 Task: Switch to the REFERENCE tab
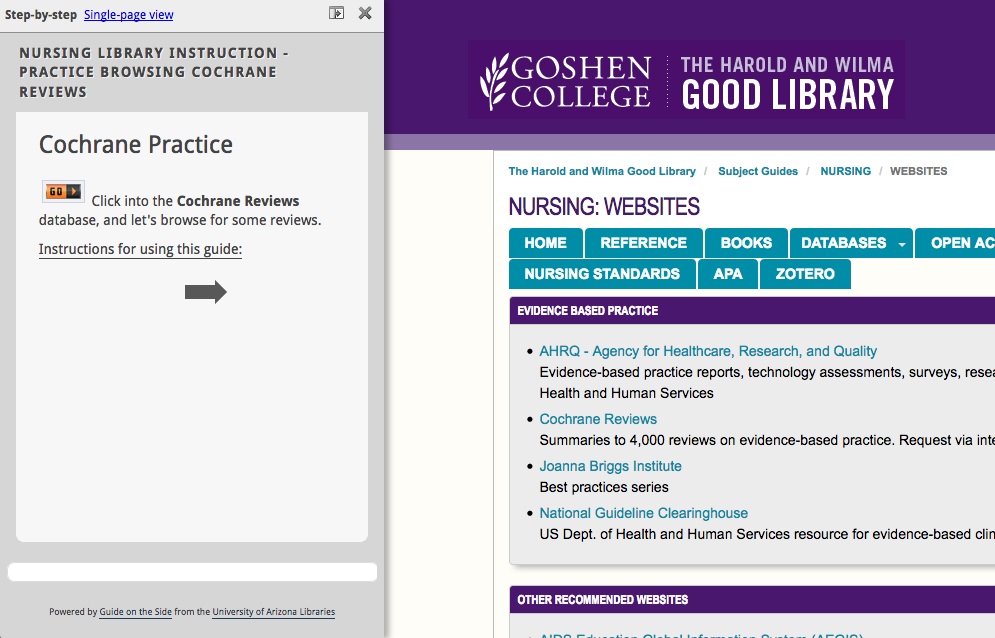[x=643, y=242]
